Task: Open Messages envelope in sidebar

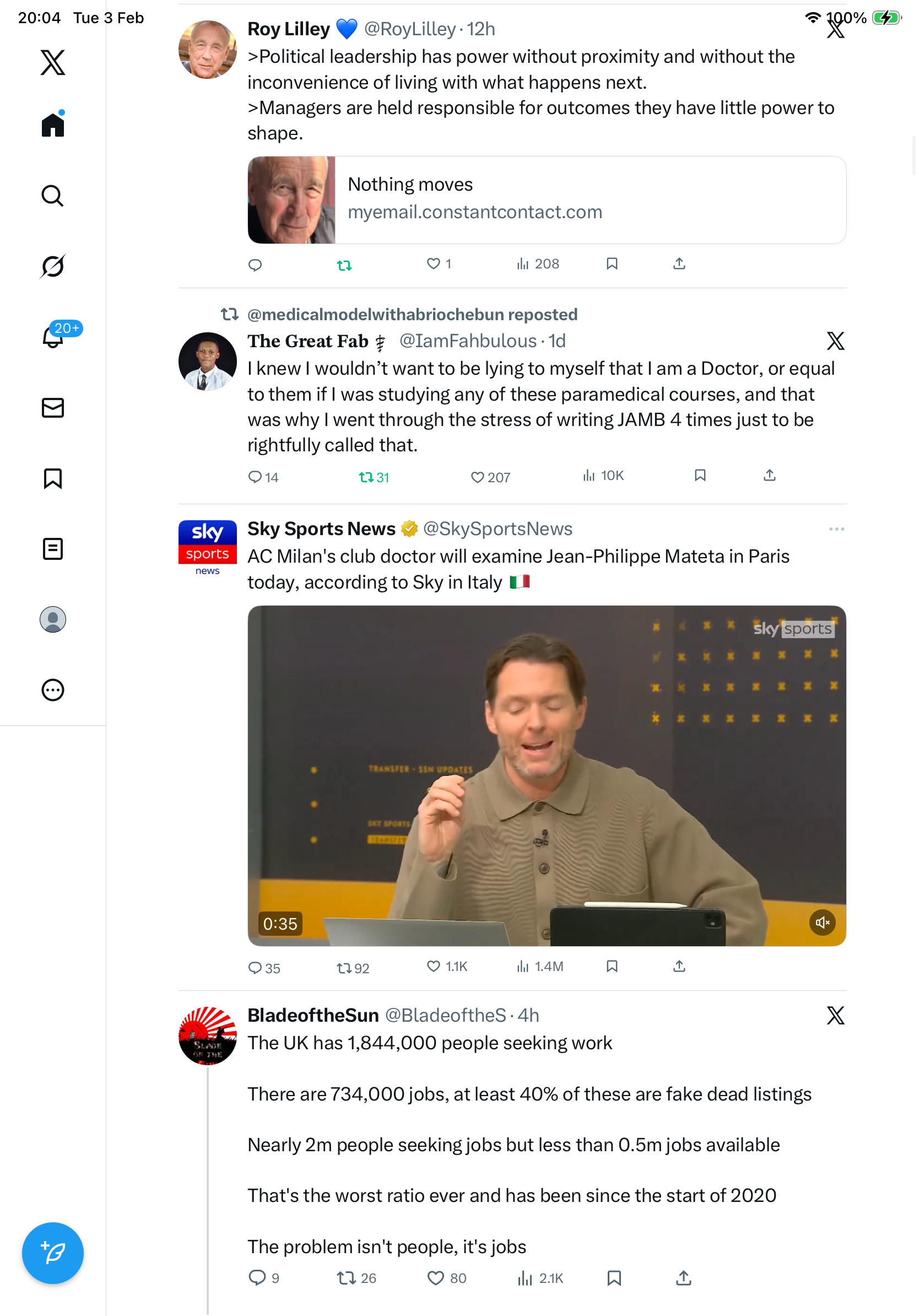Action: 53,407
